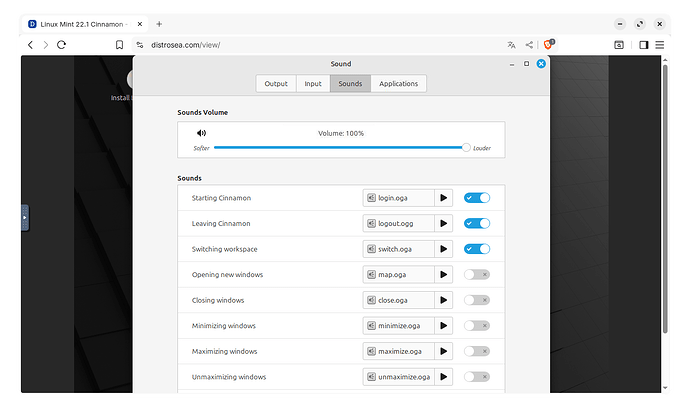Click the speaker icon beside Volume
Image resolution: width=690 pixels, height=419 pixels.
[x=201, y=133]
